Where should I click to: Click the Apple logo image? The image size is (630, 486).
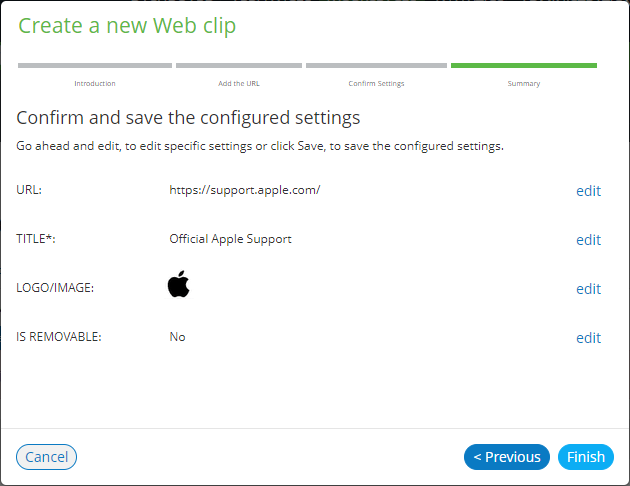(178, 284)
